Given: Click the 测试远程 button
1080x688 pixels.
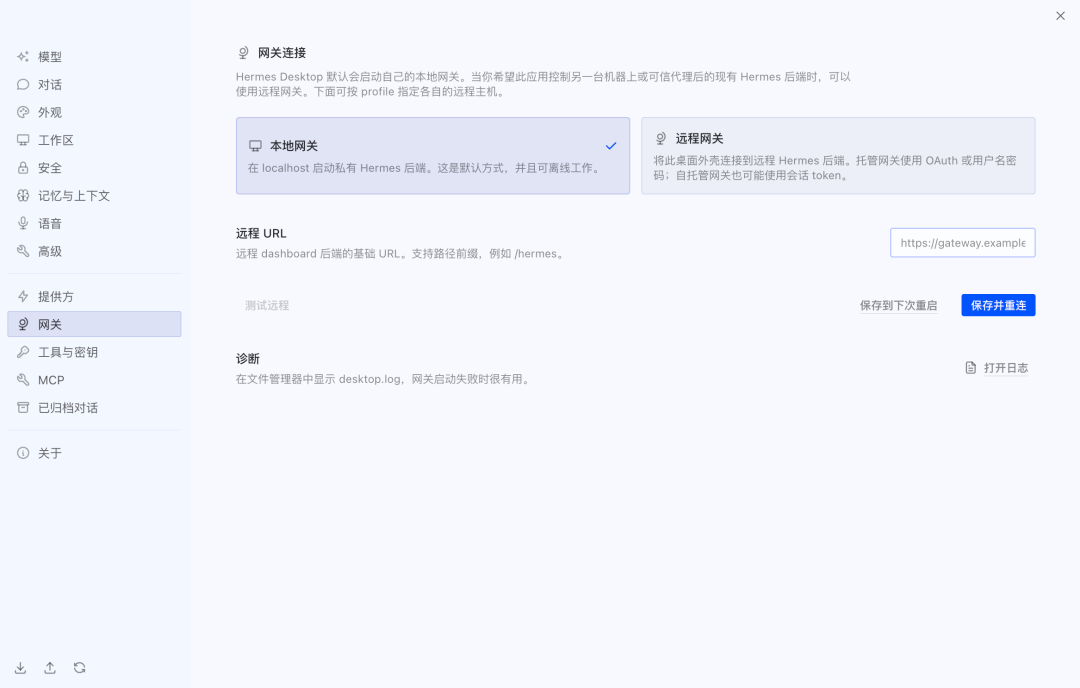Looking at the screenshot, I should [x=267, y=305].
